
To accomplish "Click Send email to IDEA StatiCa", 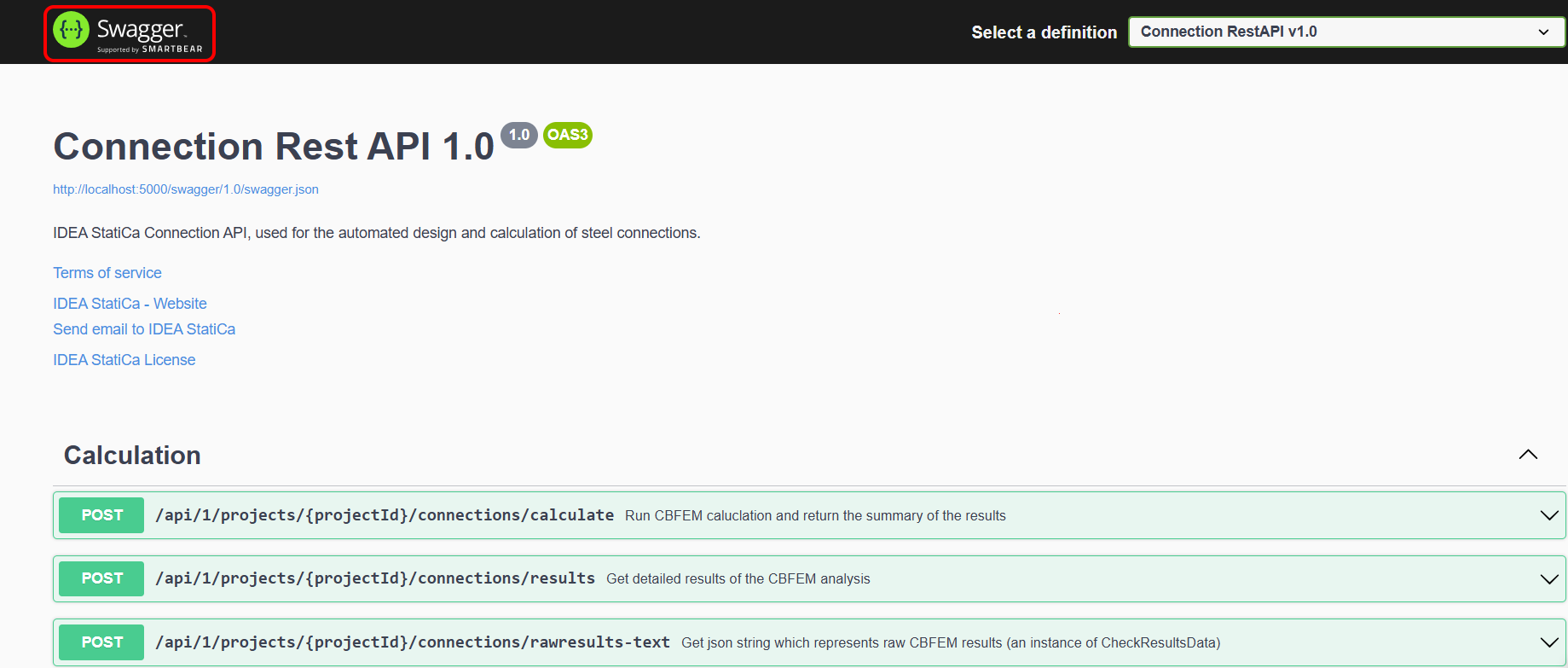I will click(144, 329).
